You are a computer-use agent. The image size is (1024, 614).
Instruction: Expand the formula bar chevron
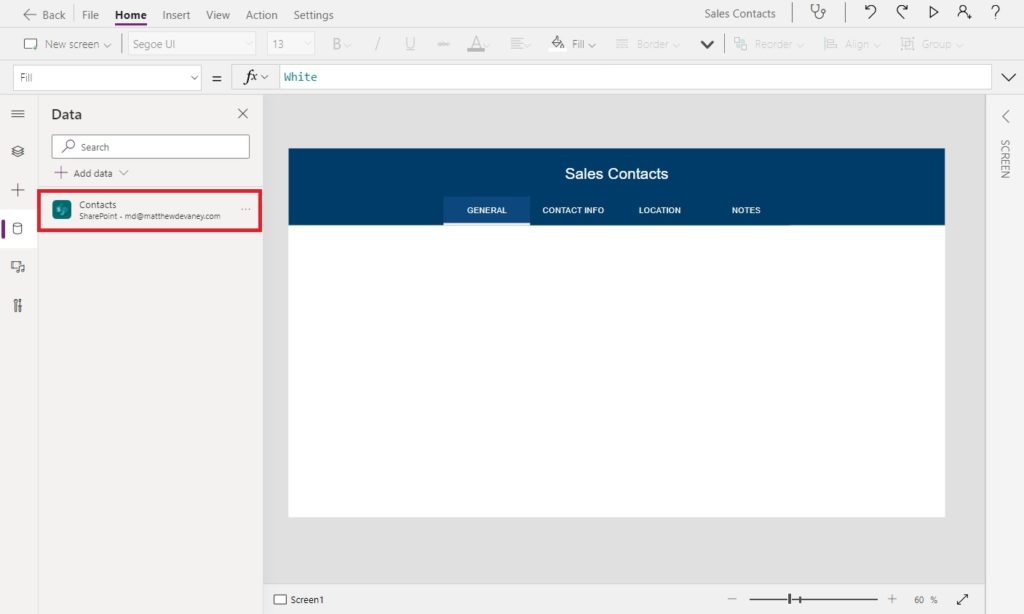(1008, 77)
